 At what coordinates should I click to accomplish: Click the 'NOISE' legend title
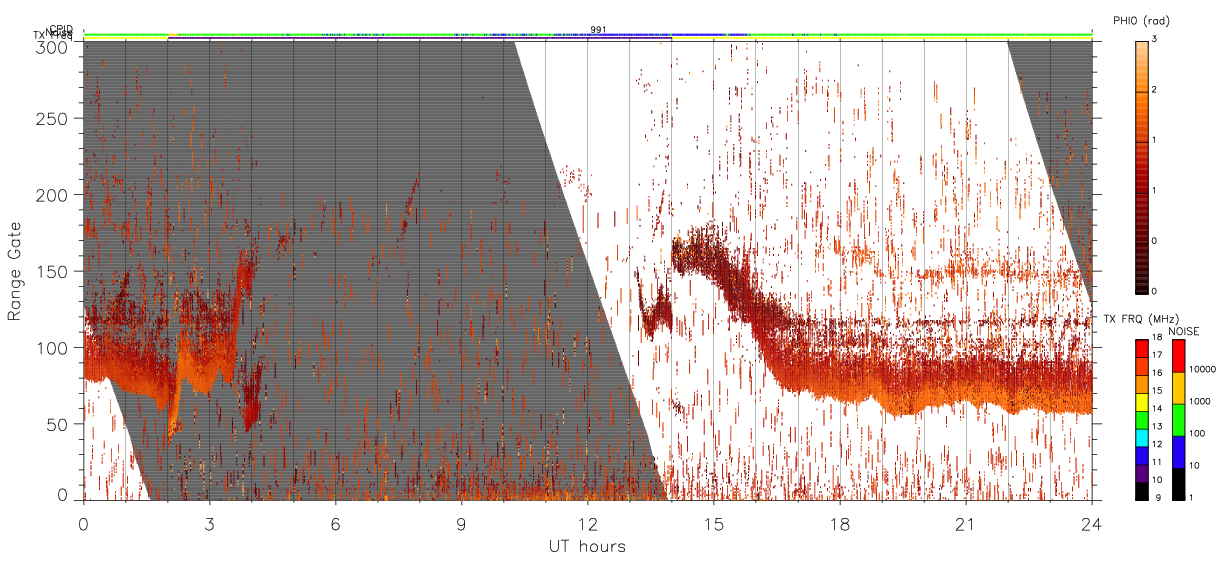[1186, 331]
